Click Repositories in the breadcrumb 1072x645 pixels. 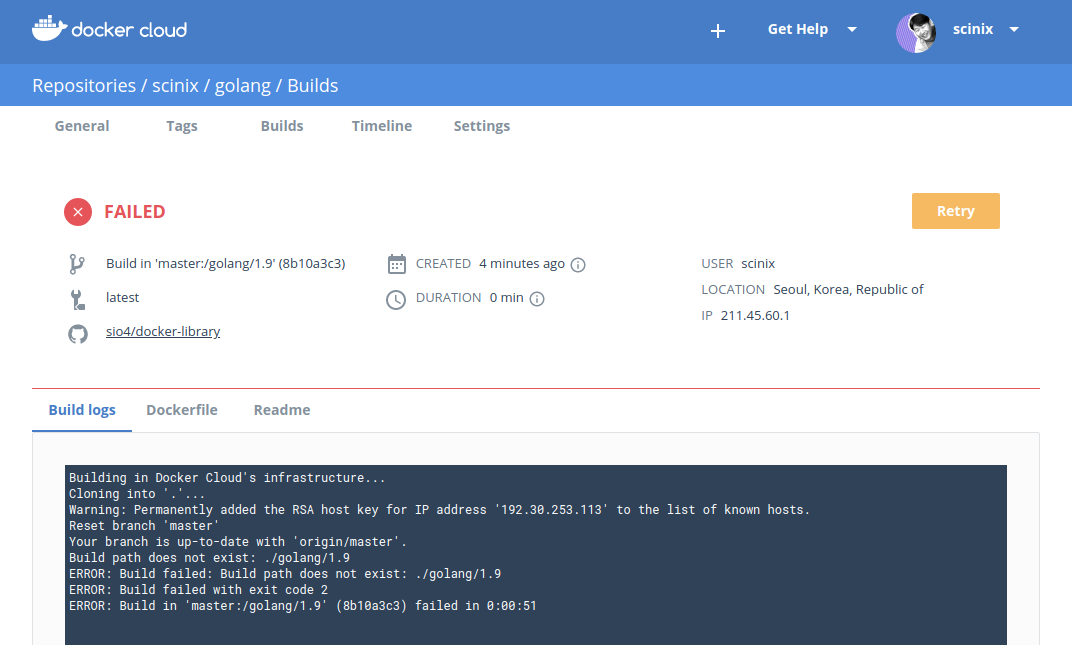coord(84,86)
